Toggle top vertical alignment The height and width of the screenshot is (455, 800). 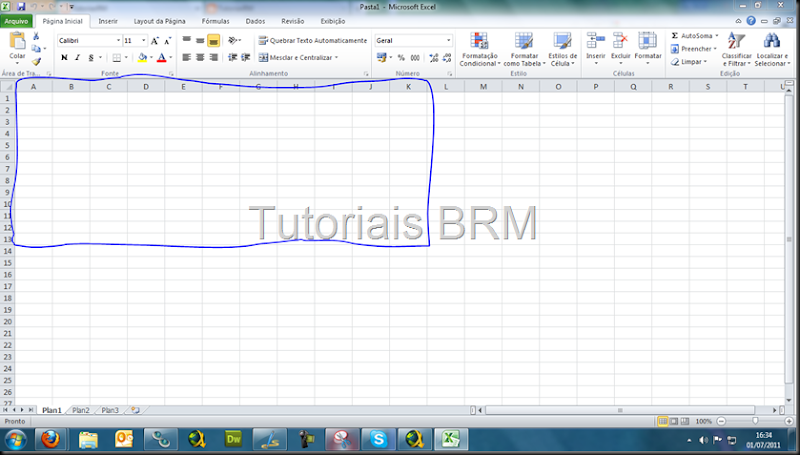187,40
